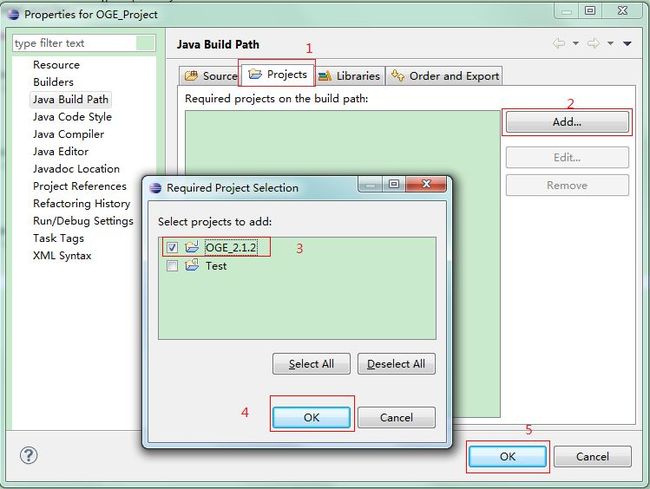Select Javadoc Location entry
The image size is (650, 489).
(76, 169)
